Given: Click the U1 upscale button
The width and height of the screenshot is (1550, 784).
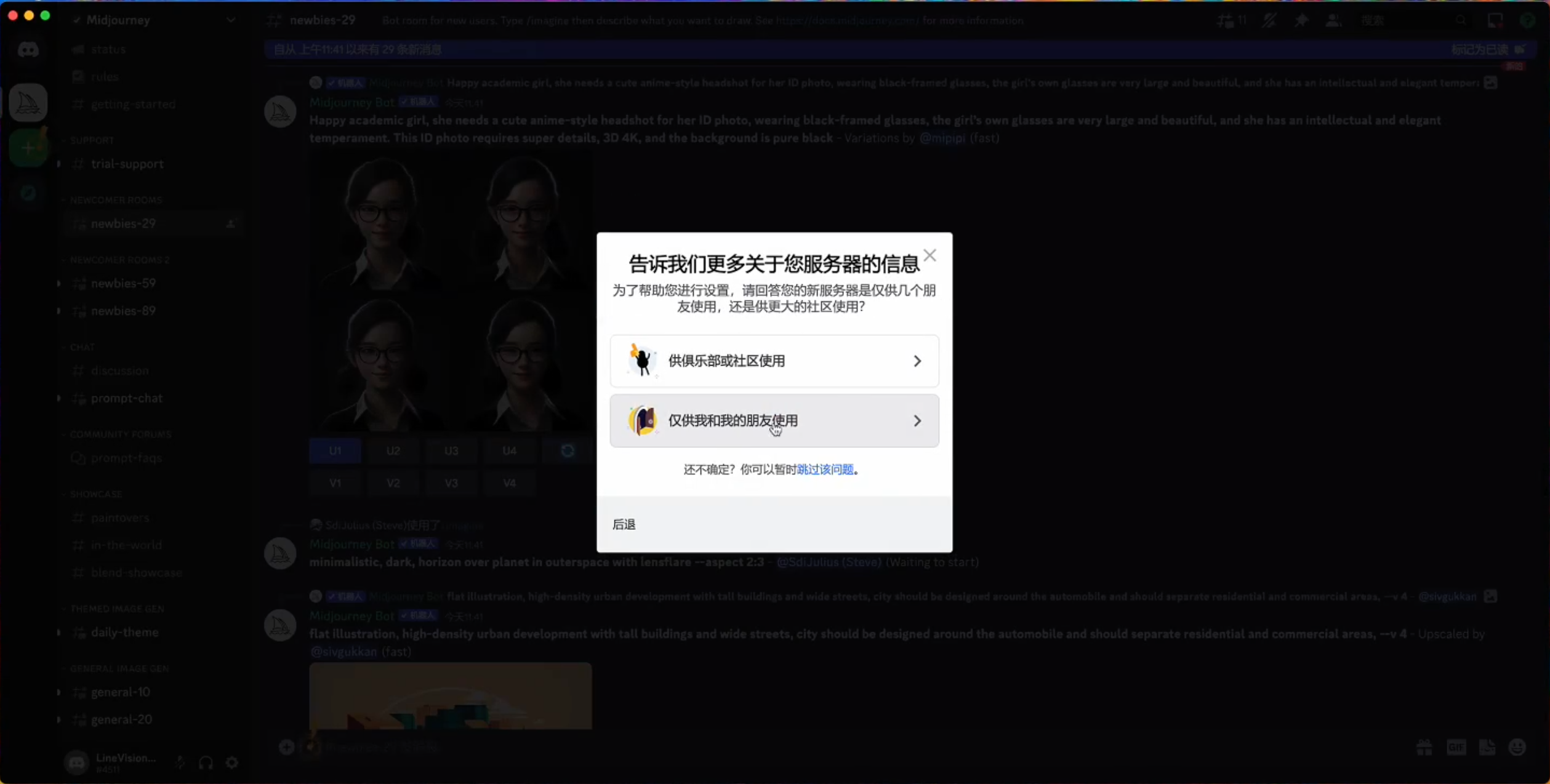Looking at the screenshot, I should (x=335, y=450).
